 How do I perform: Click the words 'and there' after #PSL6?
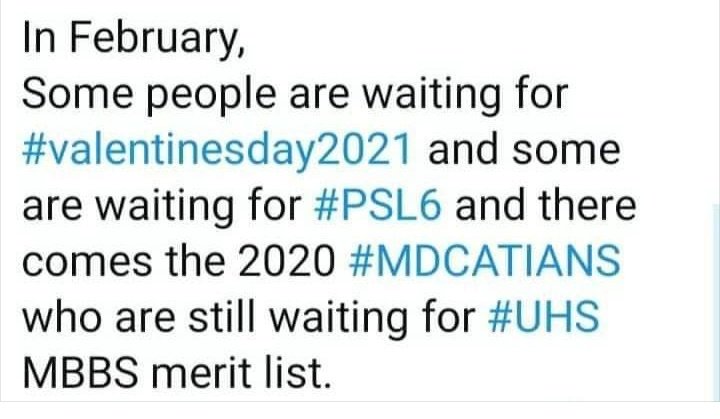click(x=546, y=205)
